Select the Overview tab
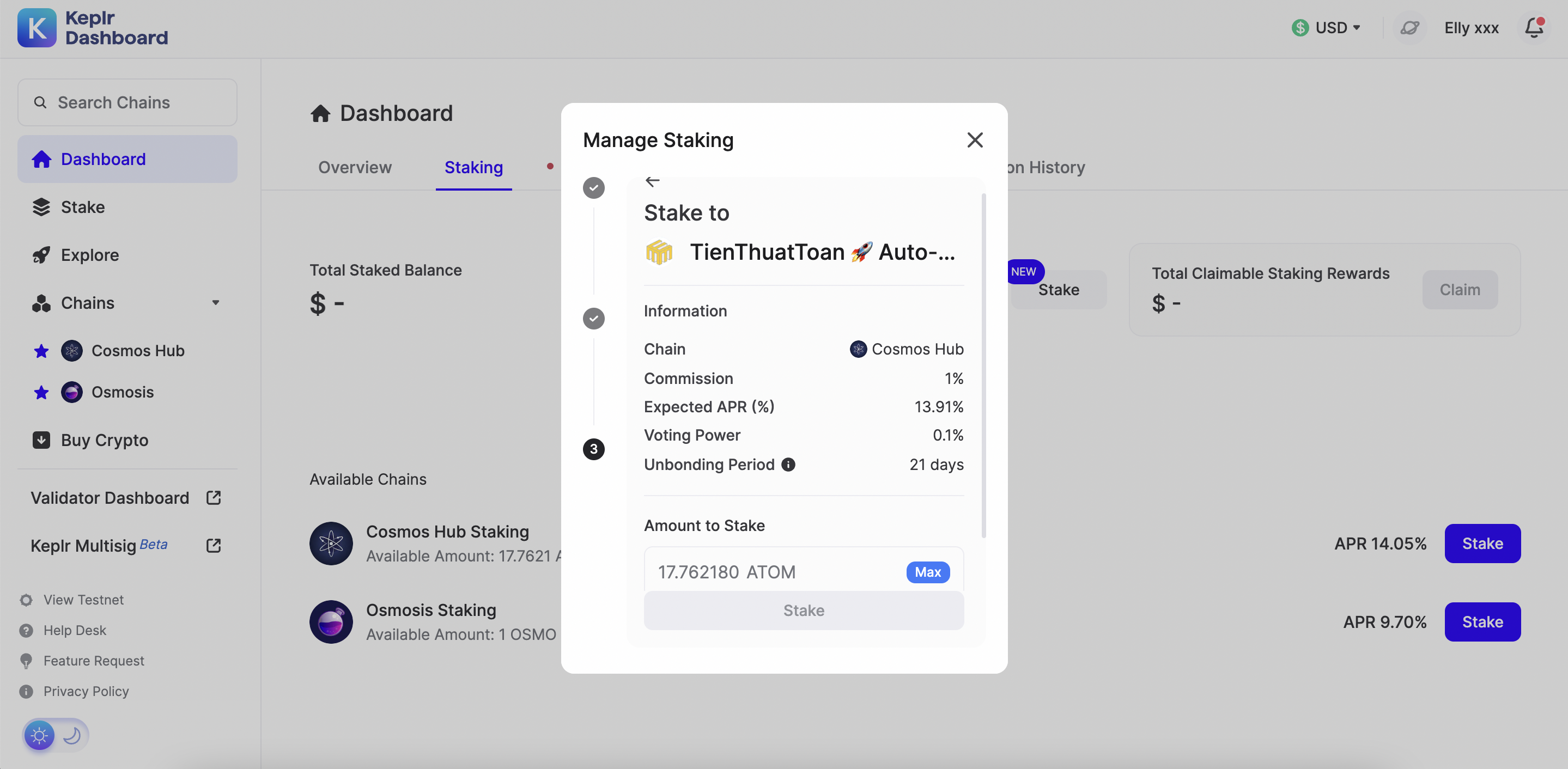 pos(355,167)
